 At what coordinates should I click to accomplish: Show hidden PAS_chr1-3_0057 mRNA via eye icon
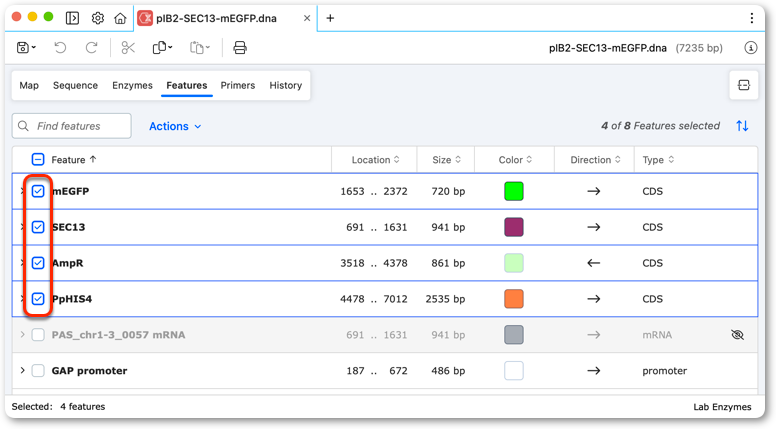(x=737, y=335)
